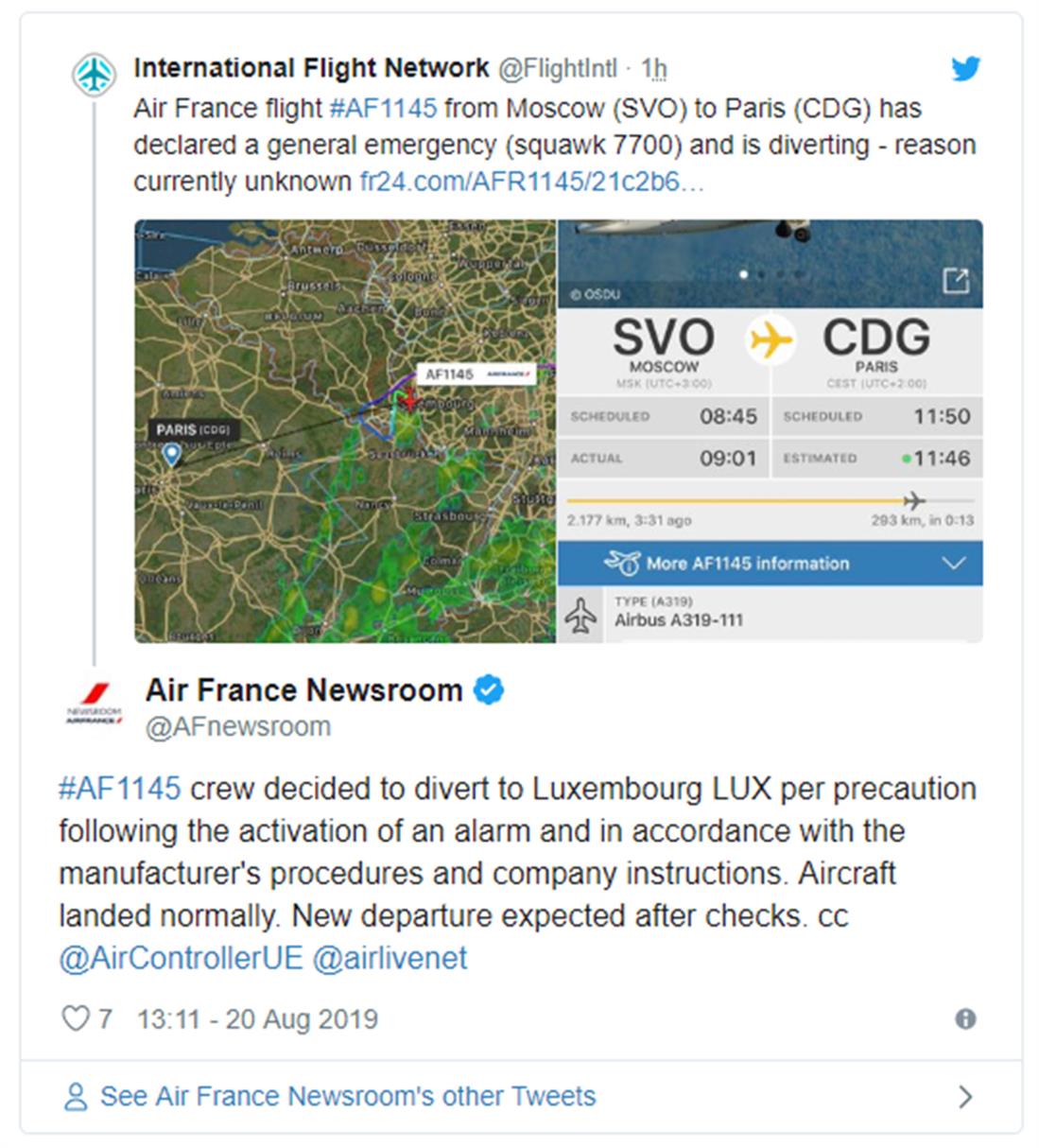Expand the More AF1145 information chevron
The width and height of the screenshot is (1039, 1148).
pos(954,564)
